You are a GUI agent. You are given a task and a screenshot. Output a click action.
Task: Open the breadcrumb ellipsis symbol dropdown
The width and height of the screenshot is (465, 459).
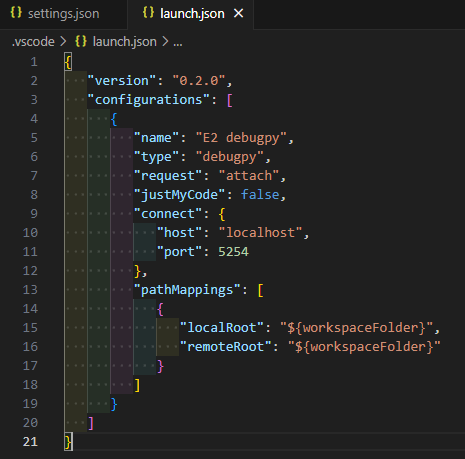pos(178,43)
